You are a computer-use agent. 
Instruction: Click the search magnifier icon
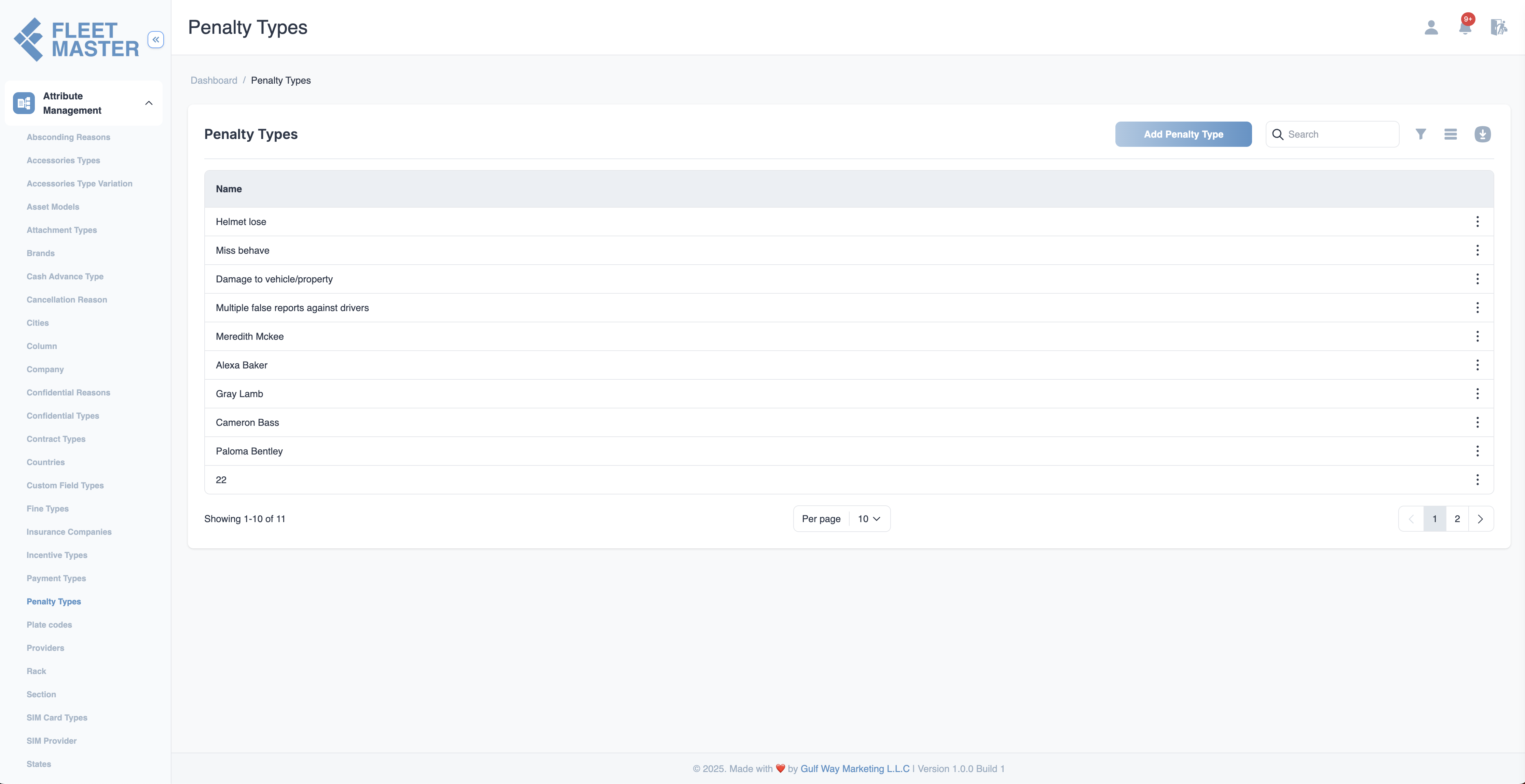(x=1278, y=134)
